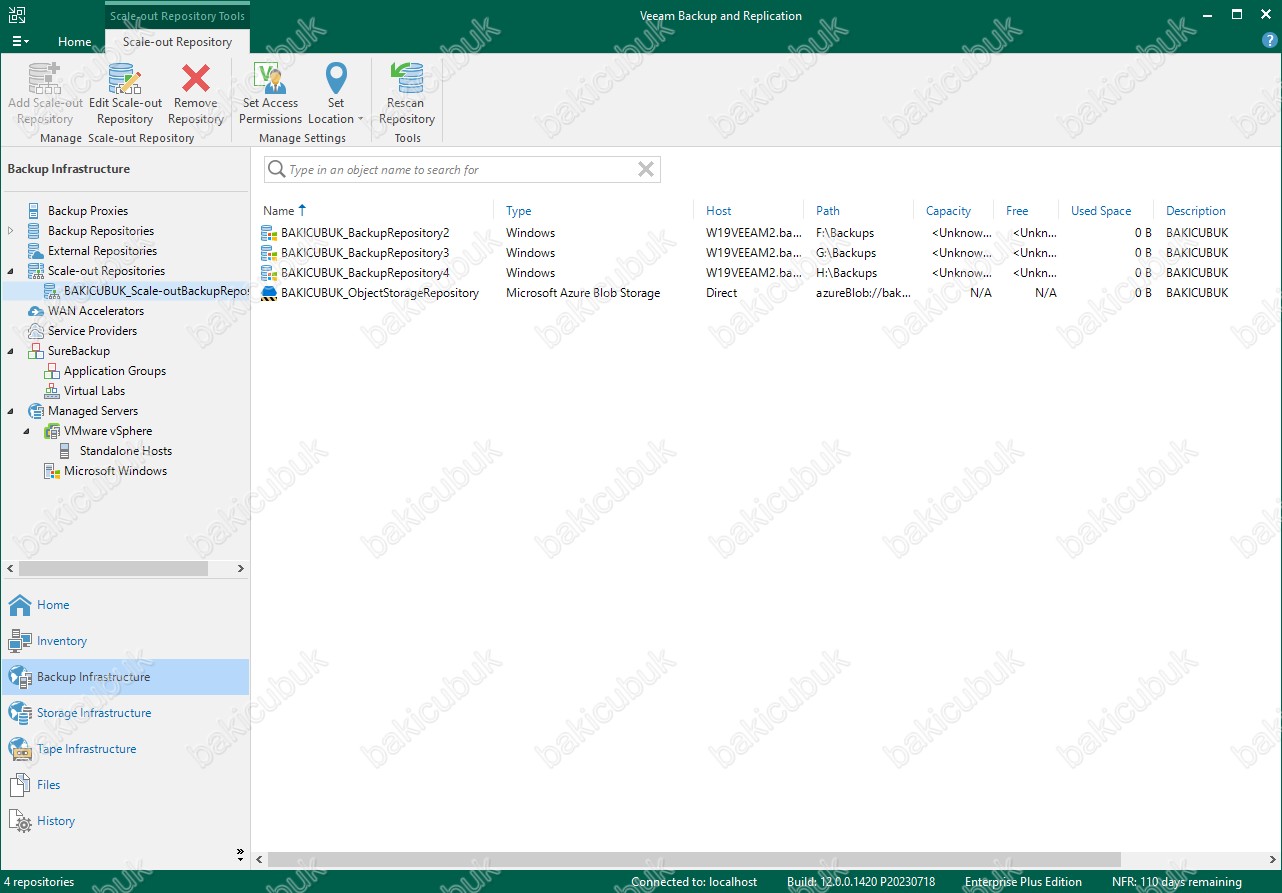Sort by the Host column header

coord(718,211)
